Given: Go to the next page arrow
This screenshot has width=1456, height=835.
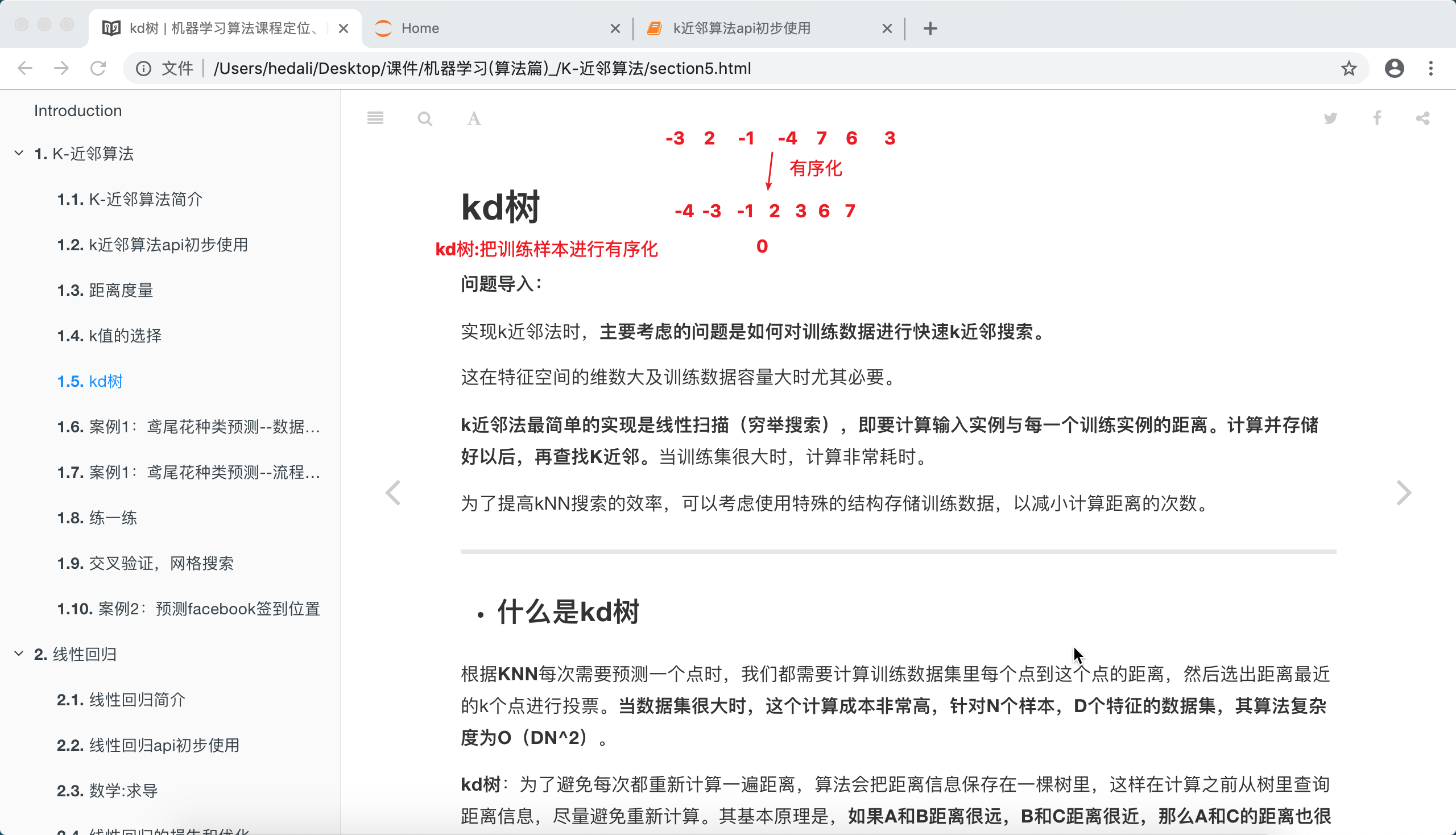Looking at the screenshot, I should 1403,493.
